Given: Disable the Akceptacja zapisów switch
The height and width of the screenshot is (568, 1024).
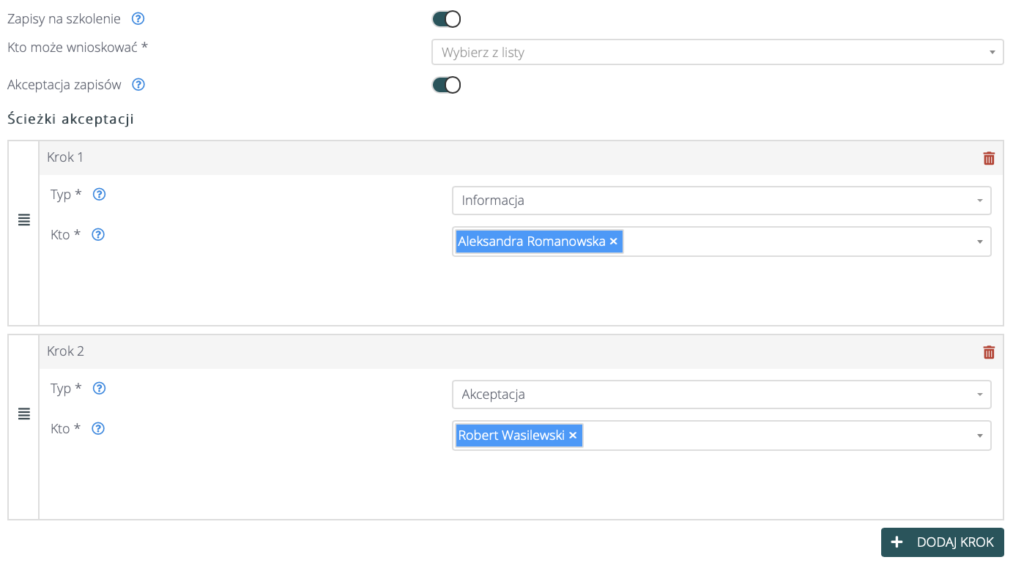Looking at the screenshot, I should point(446,85).
